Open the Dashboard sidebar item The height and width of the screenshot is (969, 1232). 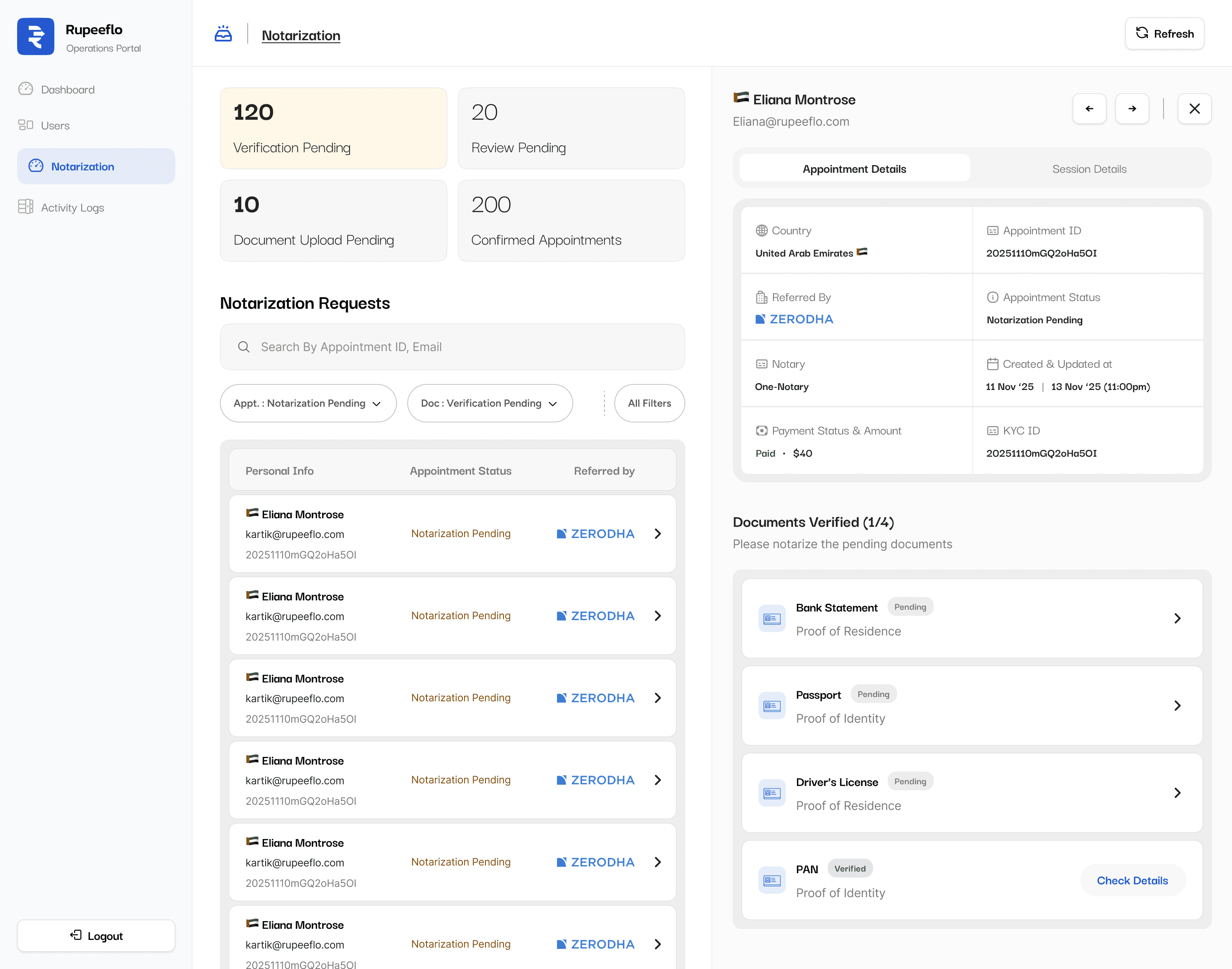pos(68,89)
